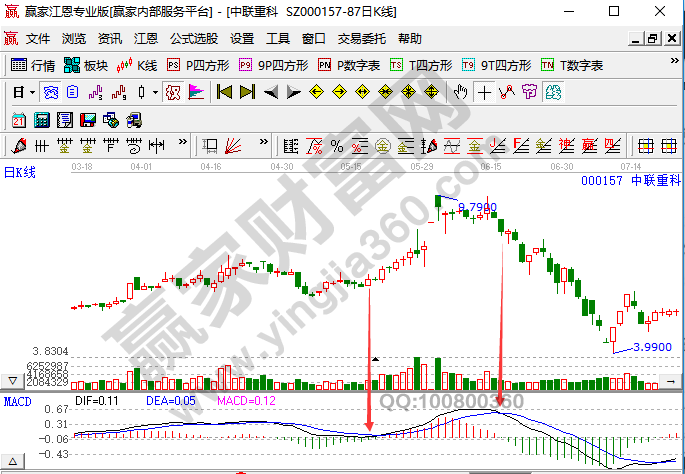This screenshot has width=685, height=474.
Task: Jump to last record arrow icon
Action: tap(247, 92)
